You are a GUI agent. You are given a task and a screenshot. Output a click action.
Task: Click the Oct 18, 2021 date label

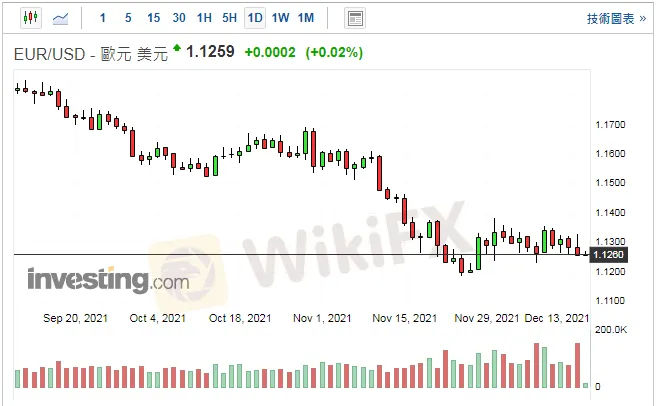click(x=239, y=318)
